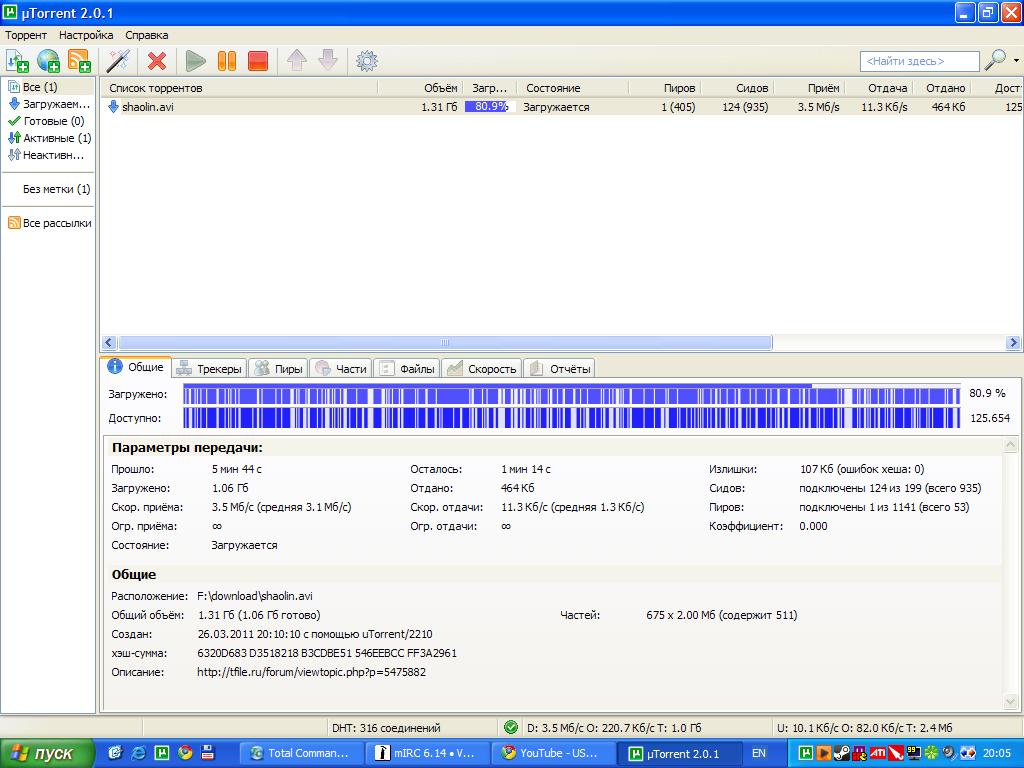This screenshot has height=768, width=1024.
Task: Open the Справка menu
Action: (x=146, y=35)
